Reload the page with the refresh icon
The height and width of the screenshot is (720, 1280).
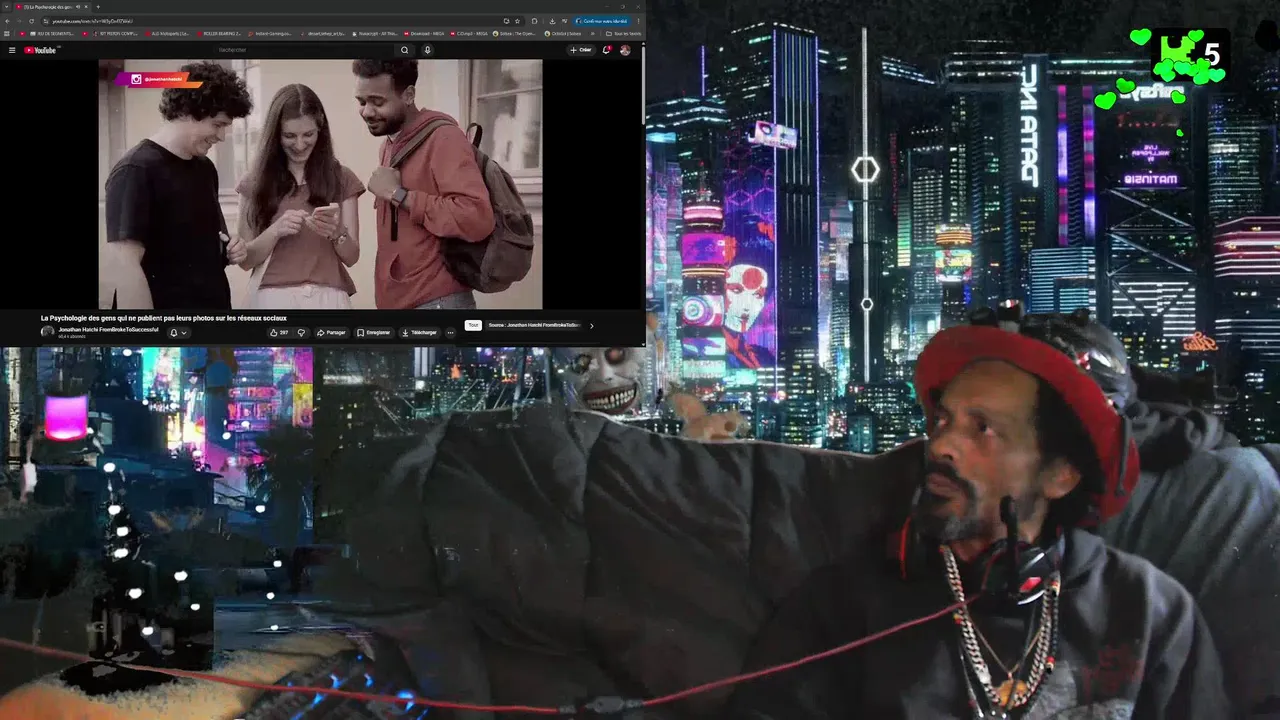31,21
